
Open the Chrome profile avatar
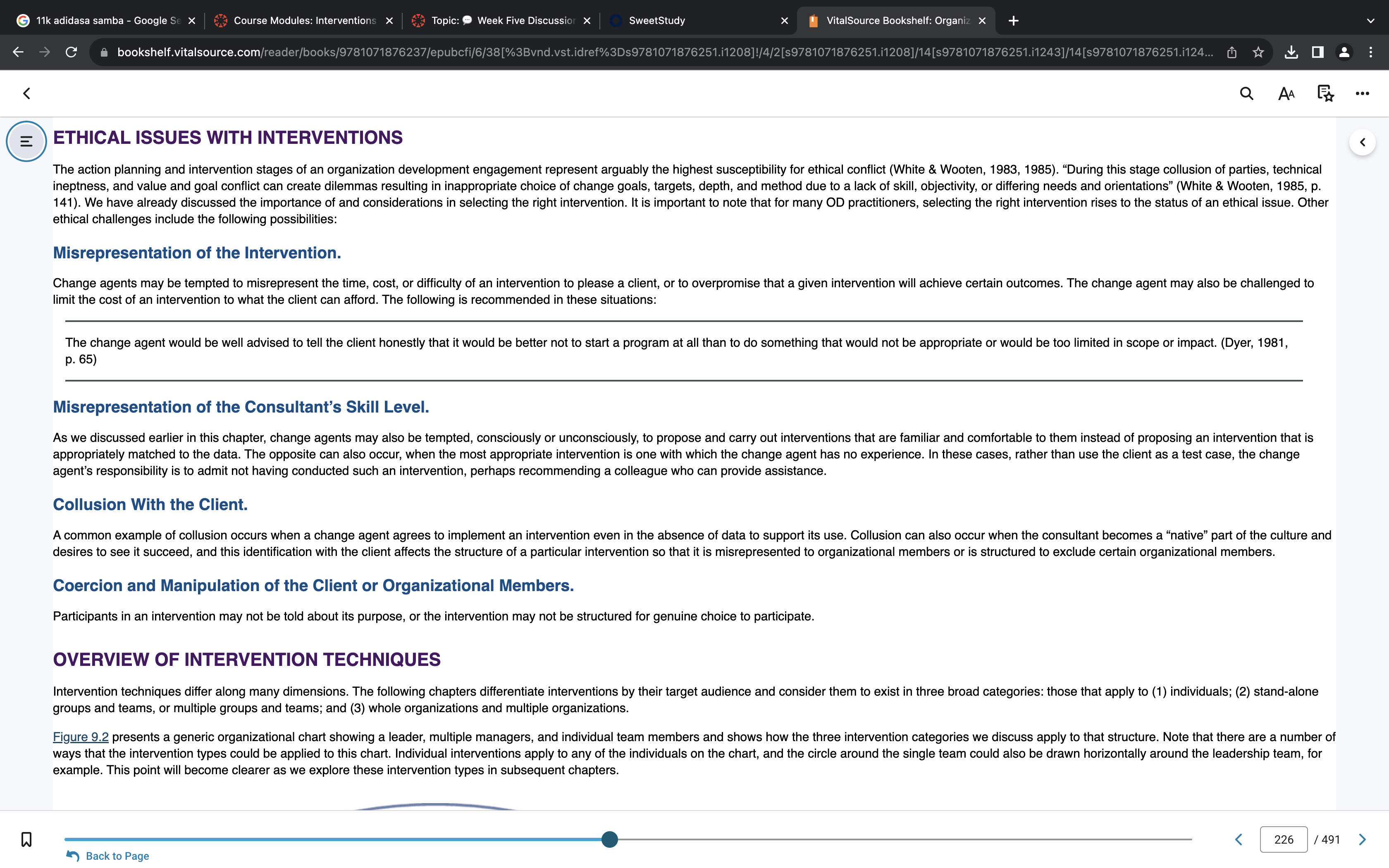(1344, 52)
